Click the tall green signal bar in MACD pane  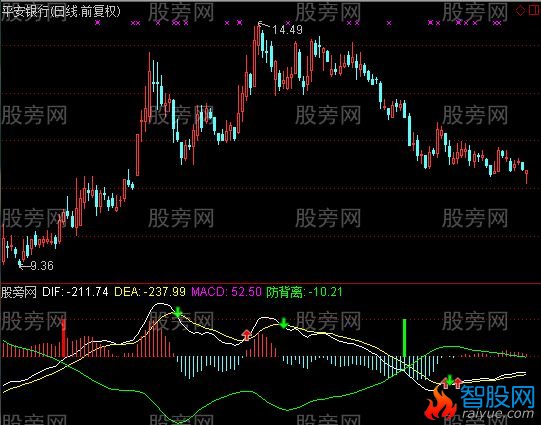pyautogui.click(x=404, y=338)
